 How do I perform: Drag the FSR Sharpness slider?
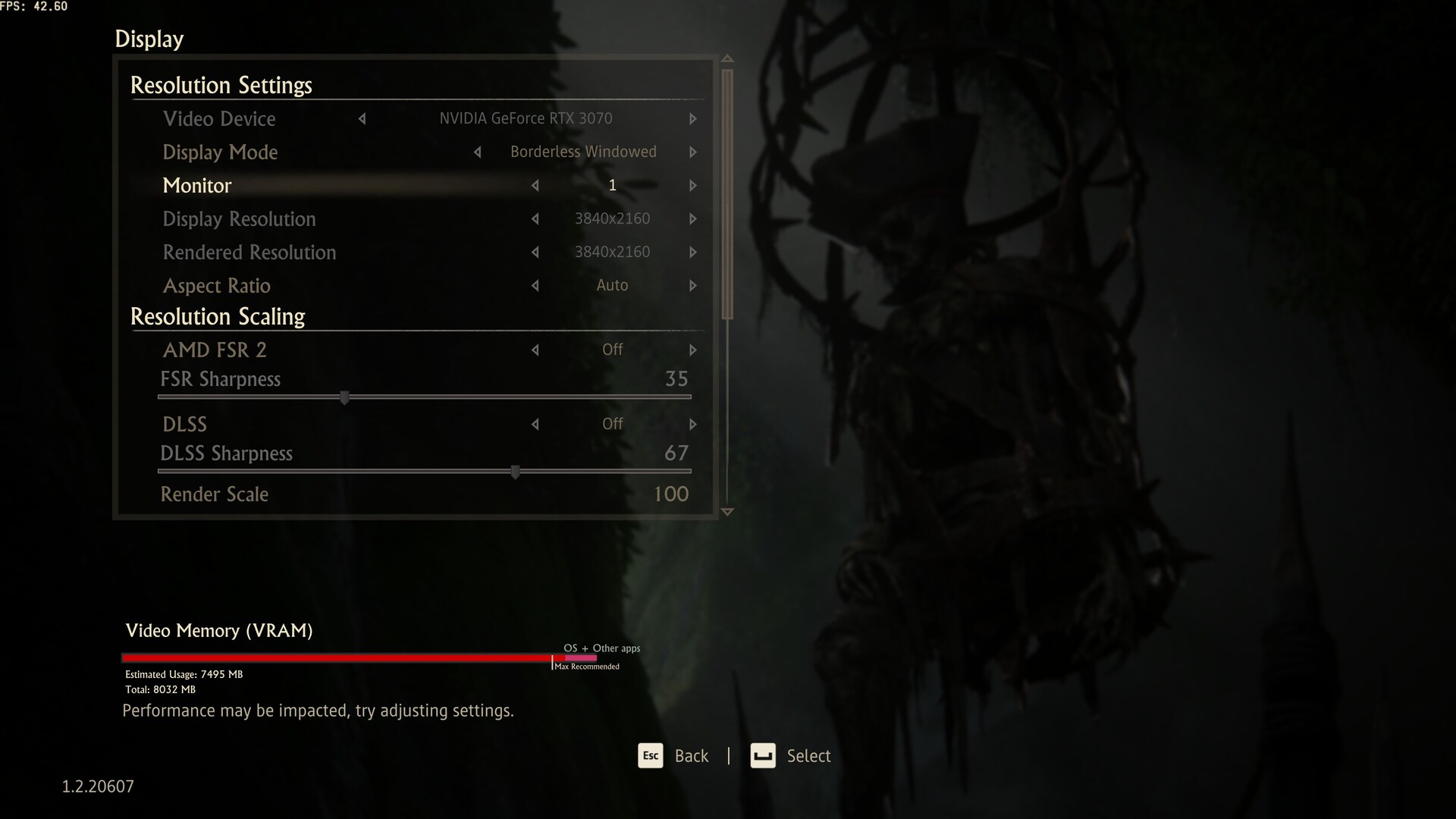pyautogui.click(x=343, y=397)
